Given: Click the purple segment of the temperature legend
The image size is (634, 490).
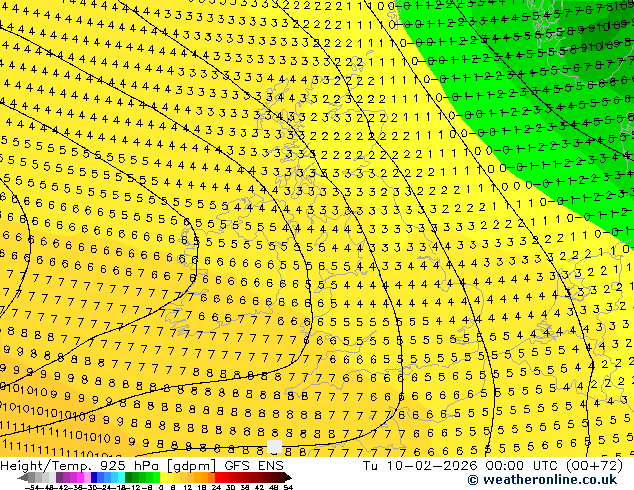Looking at the screenshot, I should point(66,478).
